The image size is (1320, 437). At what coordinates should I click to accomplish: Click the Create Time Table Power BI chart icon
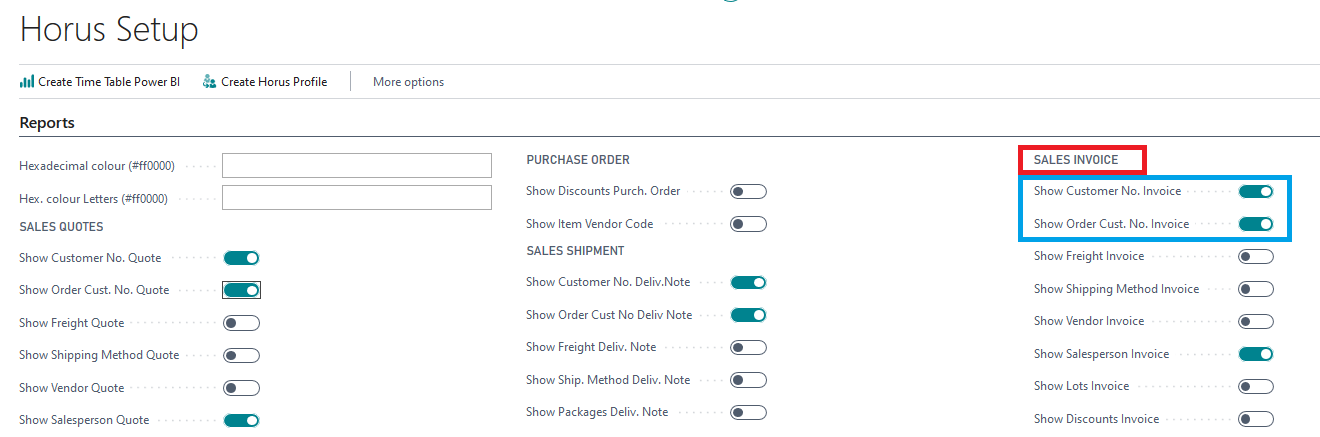(x=27, y=82)
